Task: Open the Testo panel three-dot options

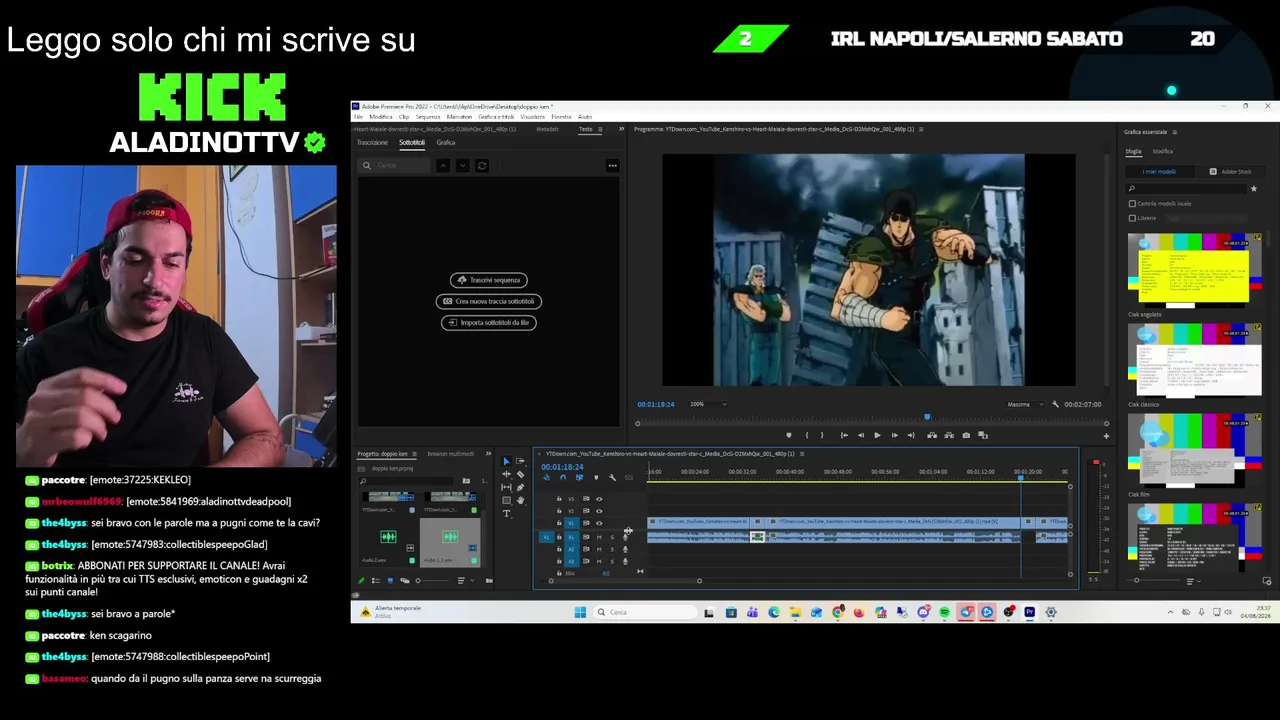Action: pyautogui.click(x=613, y=165)
